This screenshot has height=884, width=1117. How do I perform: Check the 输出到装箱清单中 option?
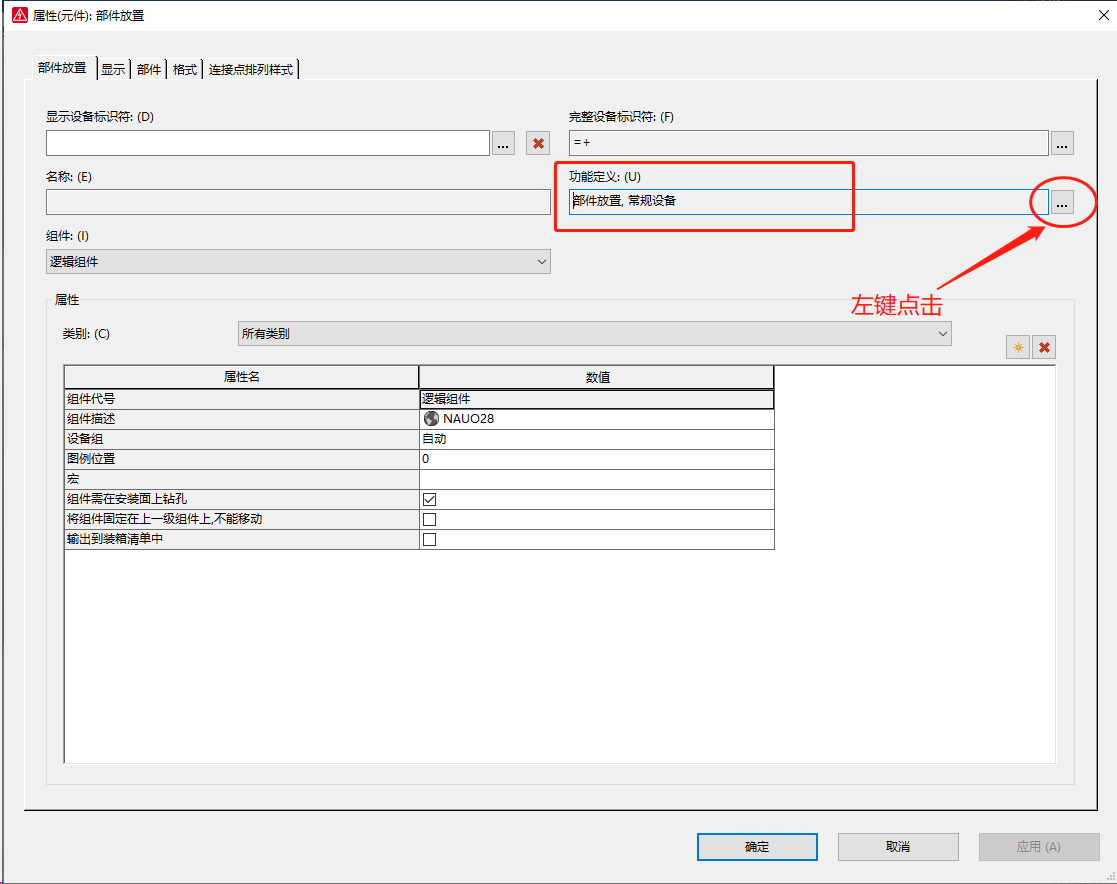pos(429,538)
